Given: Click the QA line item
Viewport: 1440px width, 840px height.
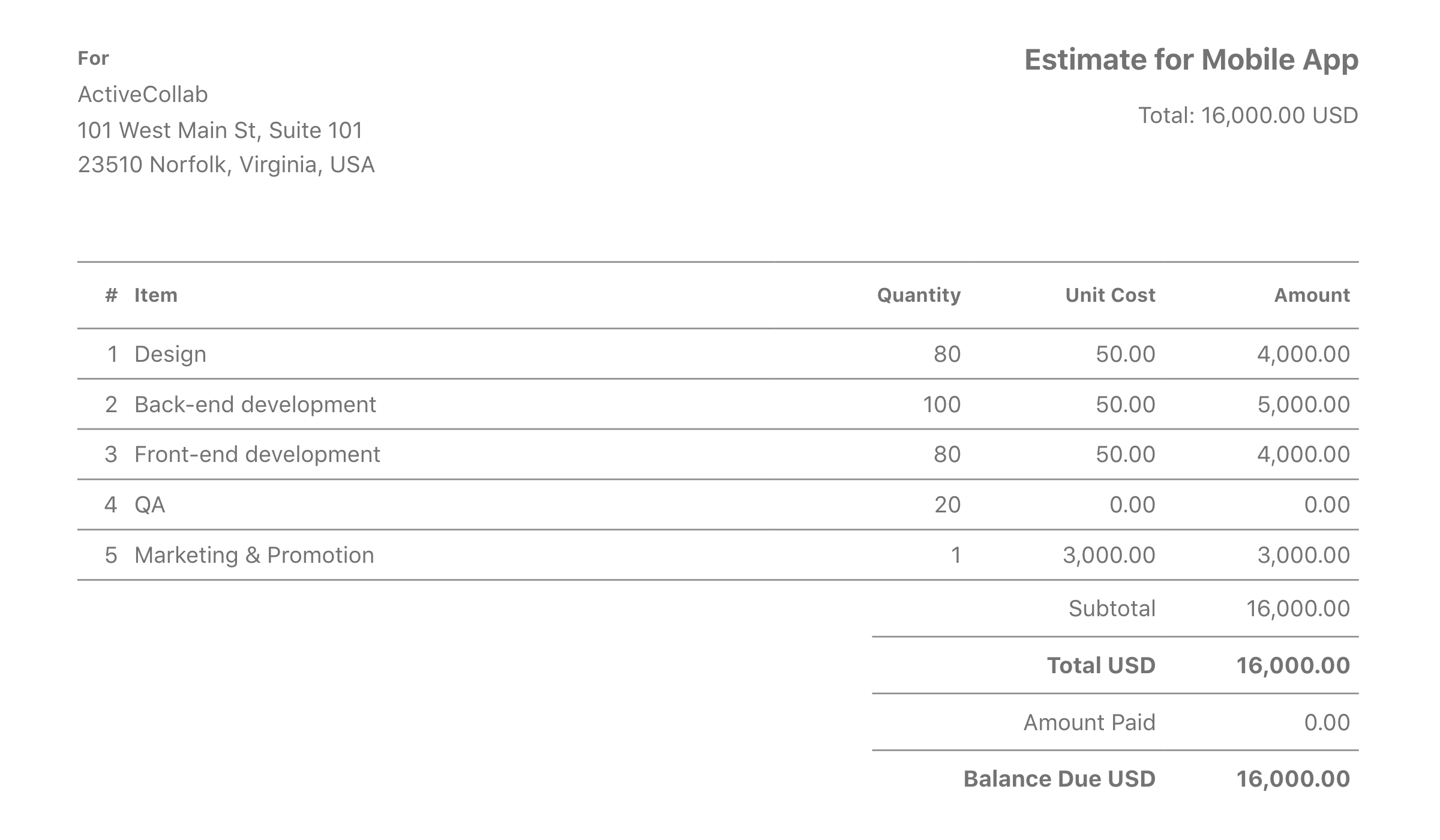Looking at the screenshot, I should [149, 505].
